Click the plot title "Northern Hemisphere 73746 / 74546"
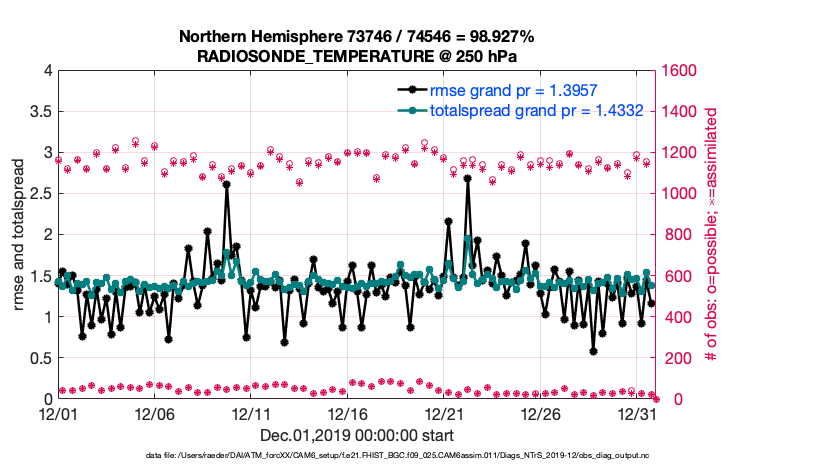Screen dimensions: 830x470 (356, 36)
